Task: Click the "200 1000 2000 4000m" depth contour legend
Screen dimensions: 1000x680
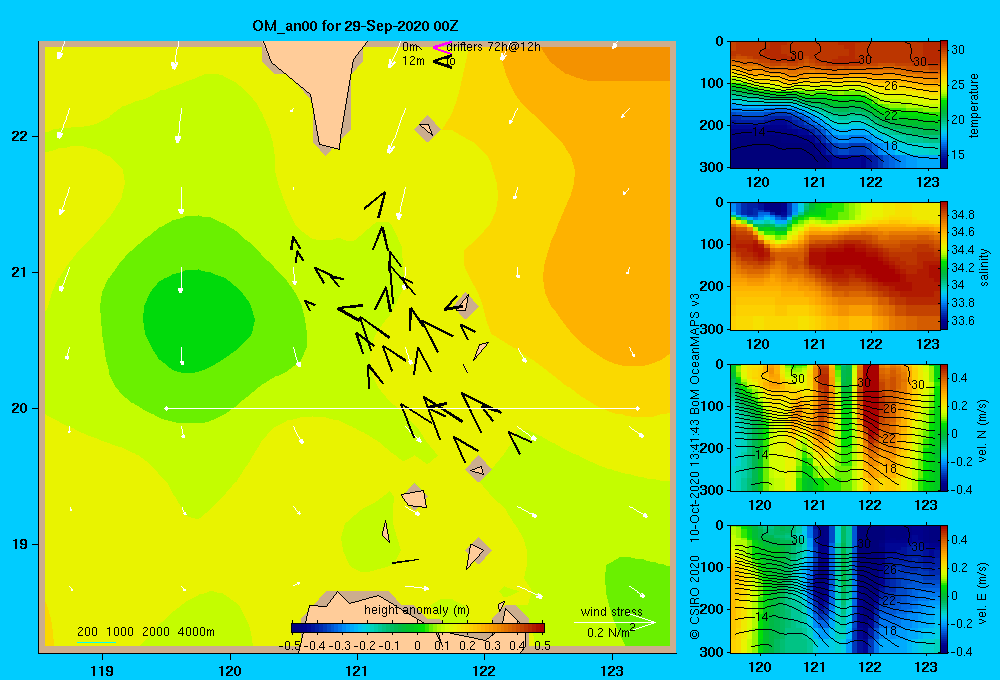Action: pos(145,632)
